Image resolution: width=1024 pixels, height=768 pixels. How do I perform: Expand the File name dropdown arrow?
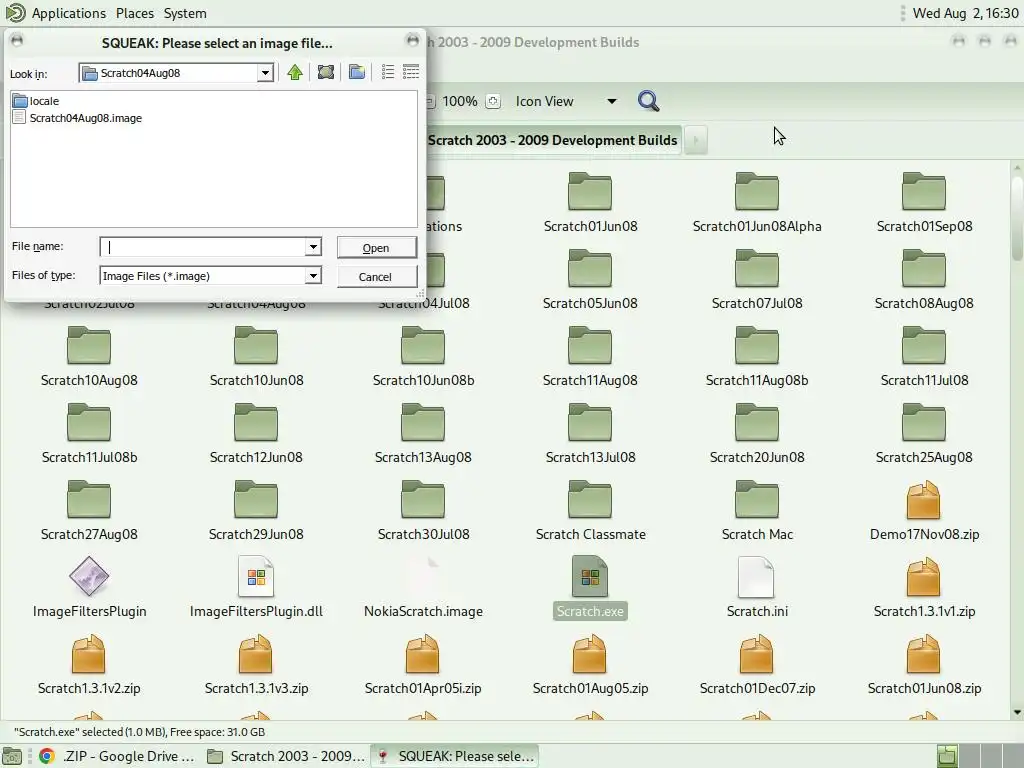[x=313, y=247]
